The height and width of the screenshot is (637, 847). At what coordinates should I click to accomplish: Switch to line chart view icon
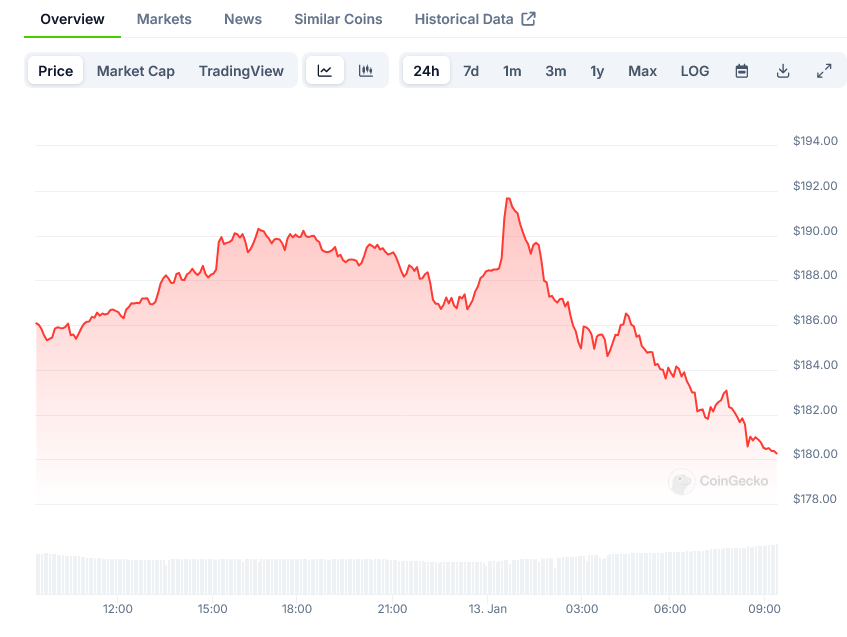tap(325, 71)
